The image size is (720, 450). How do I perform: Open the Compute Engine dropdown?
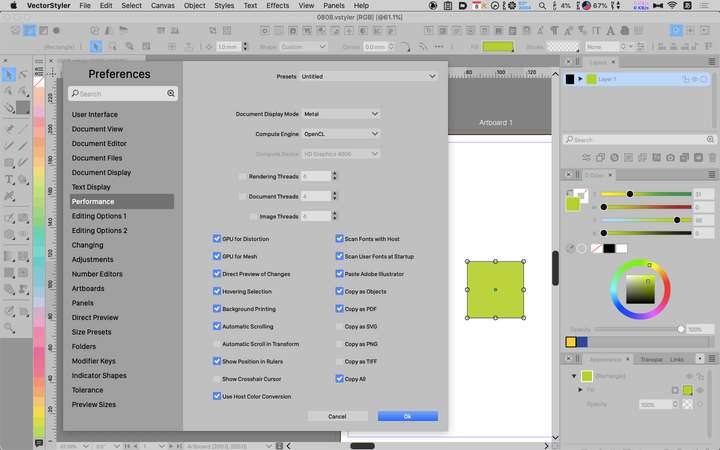pyautogui.click(x=341, y=134)
